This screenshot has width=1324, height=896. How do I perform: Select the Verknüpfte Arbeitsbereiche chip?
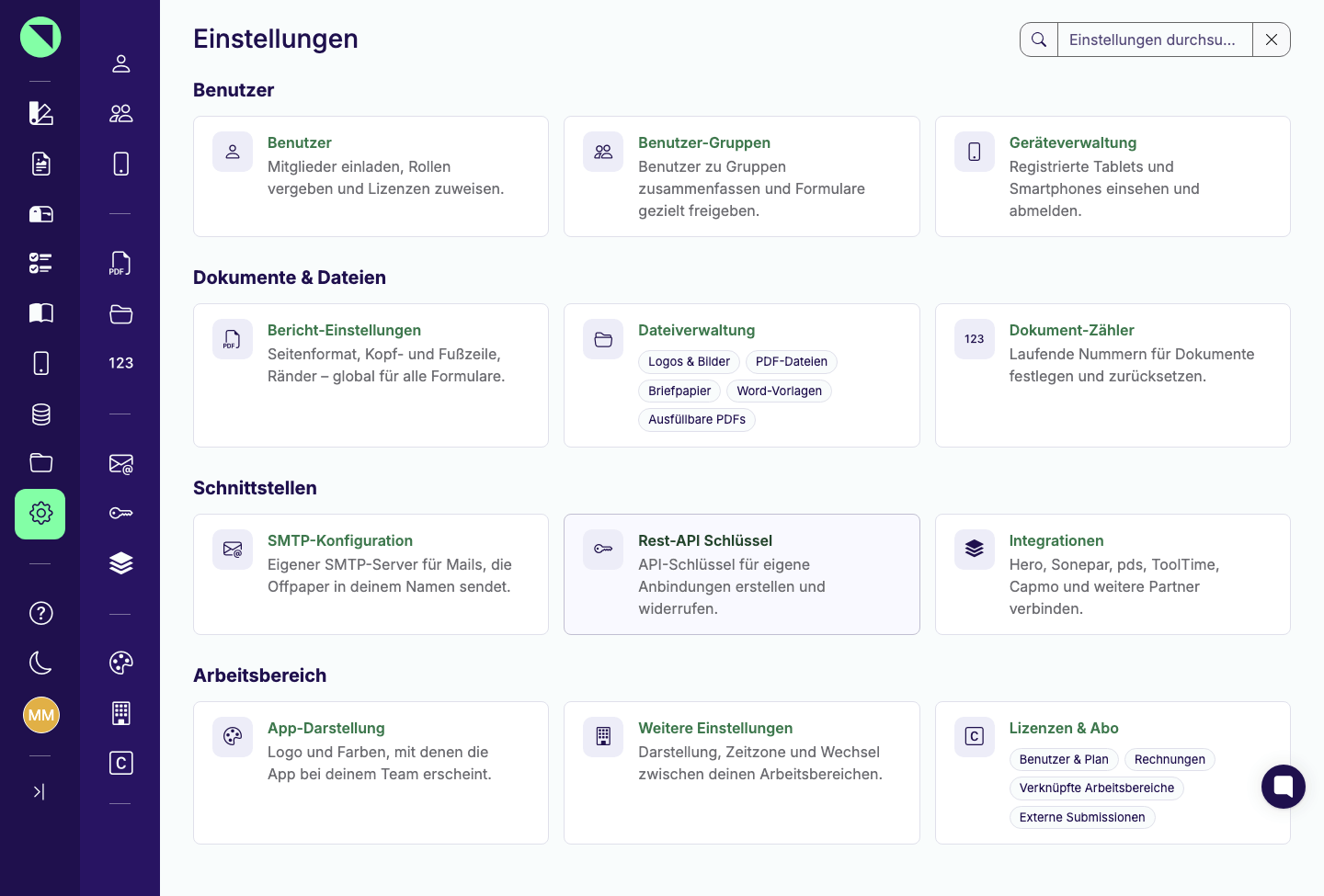1097,788
